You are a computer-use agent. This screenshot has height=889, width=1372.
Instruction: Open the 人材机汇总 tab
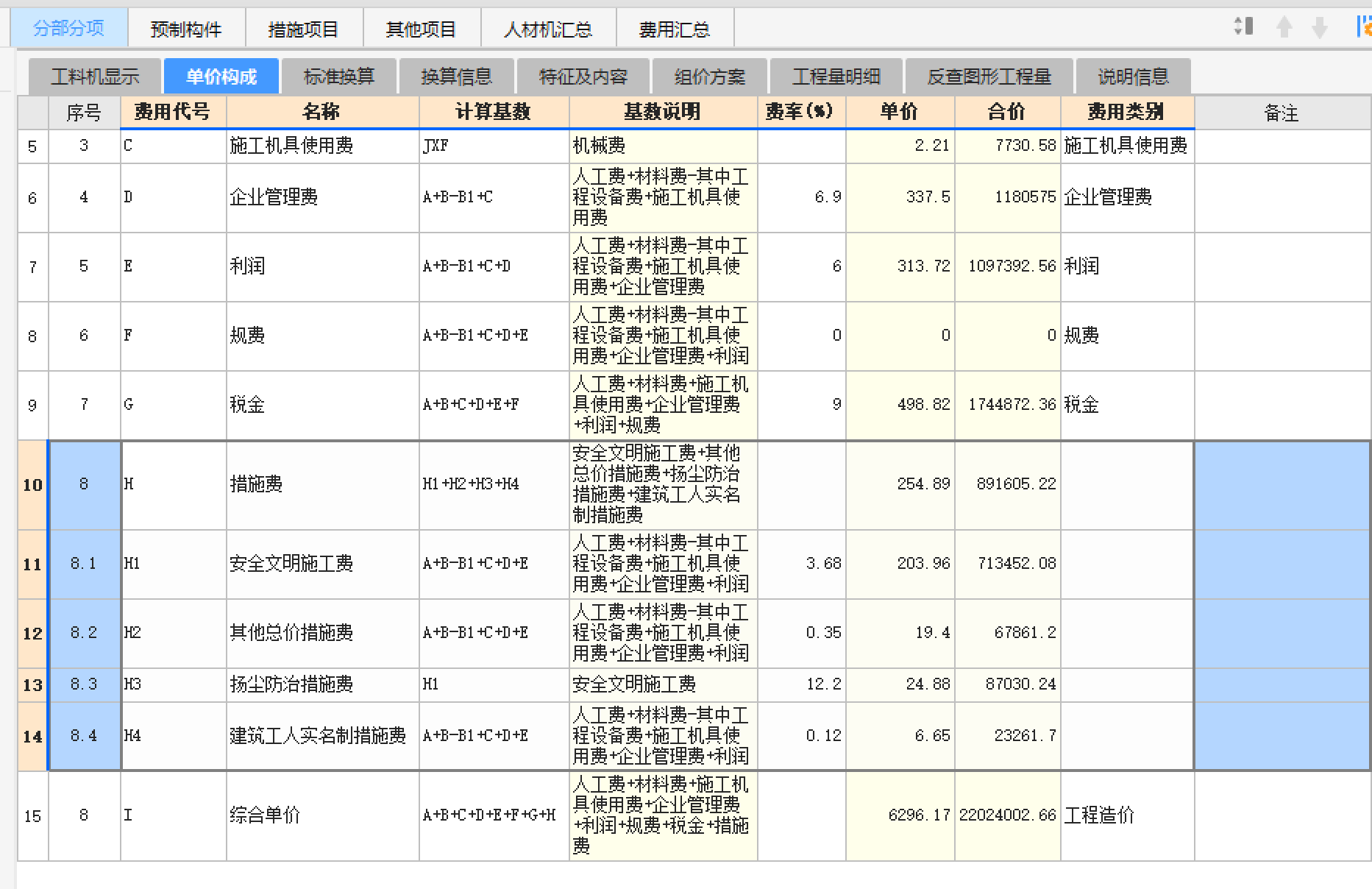[548, 29]
